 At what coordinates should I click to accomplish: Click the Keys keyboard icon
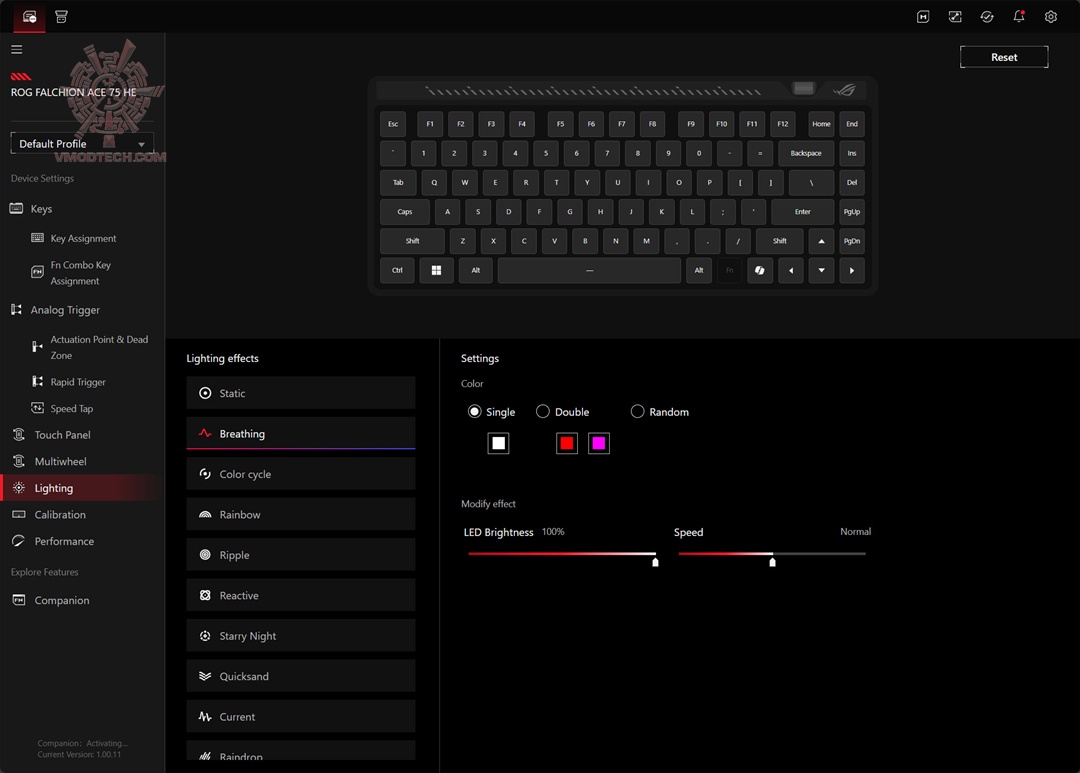[17, 208]
